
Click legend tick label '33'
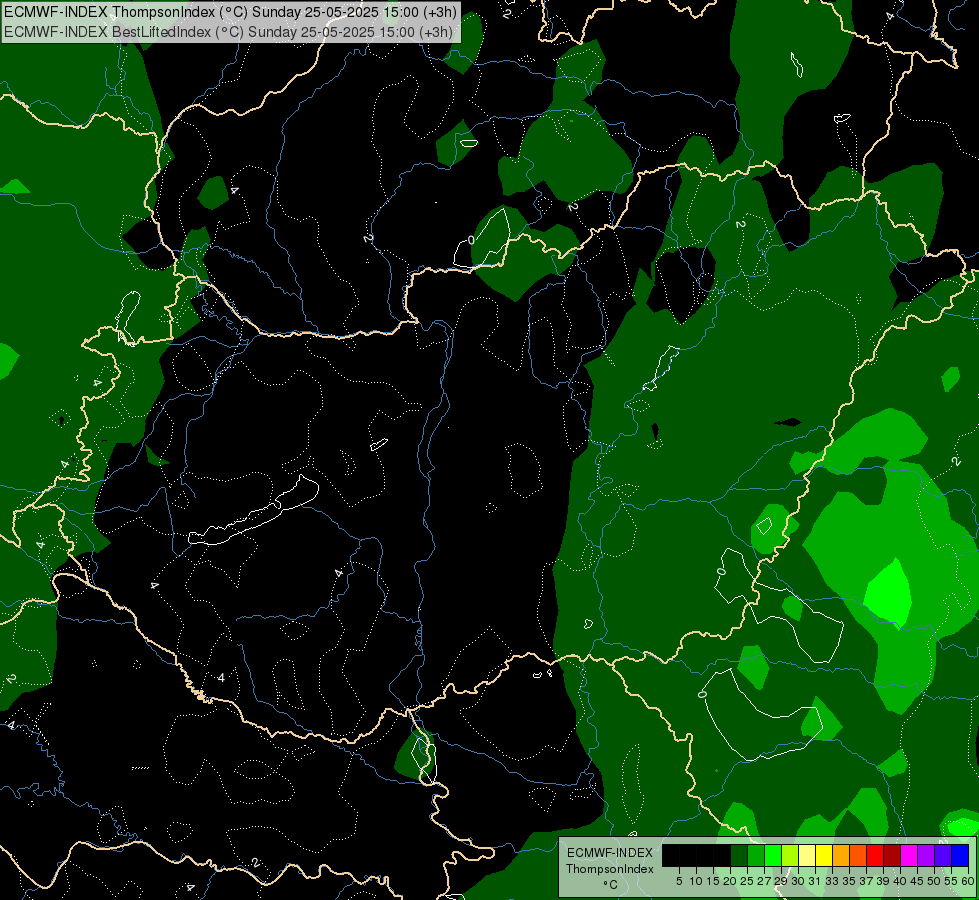point(832,881)
